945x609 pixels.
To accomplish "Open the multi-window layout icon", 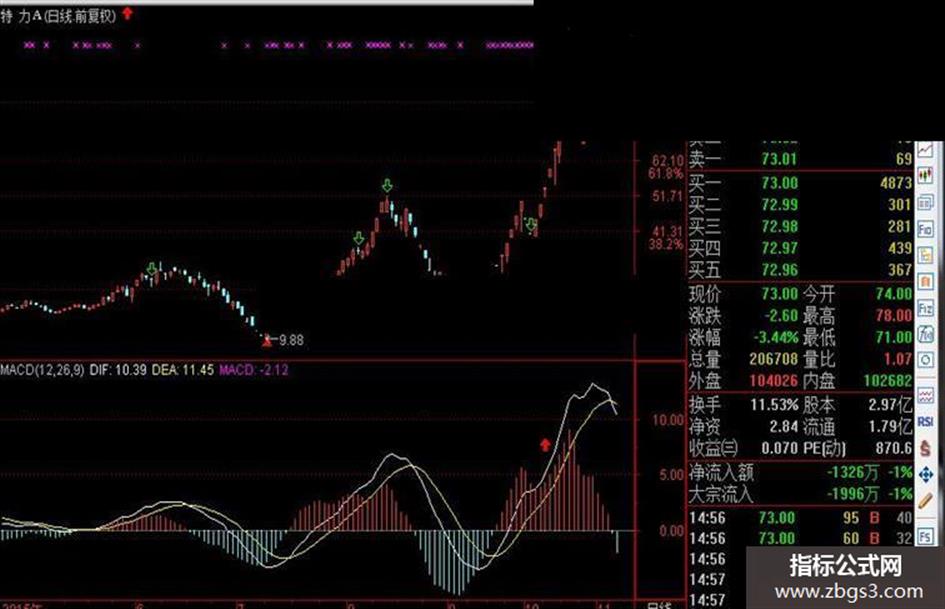I will click(x=925, y=203).
